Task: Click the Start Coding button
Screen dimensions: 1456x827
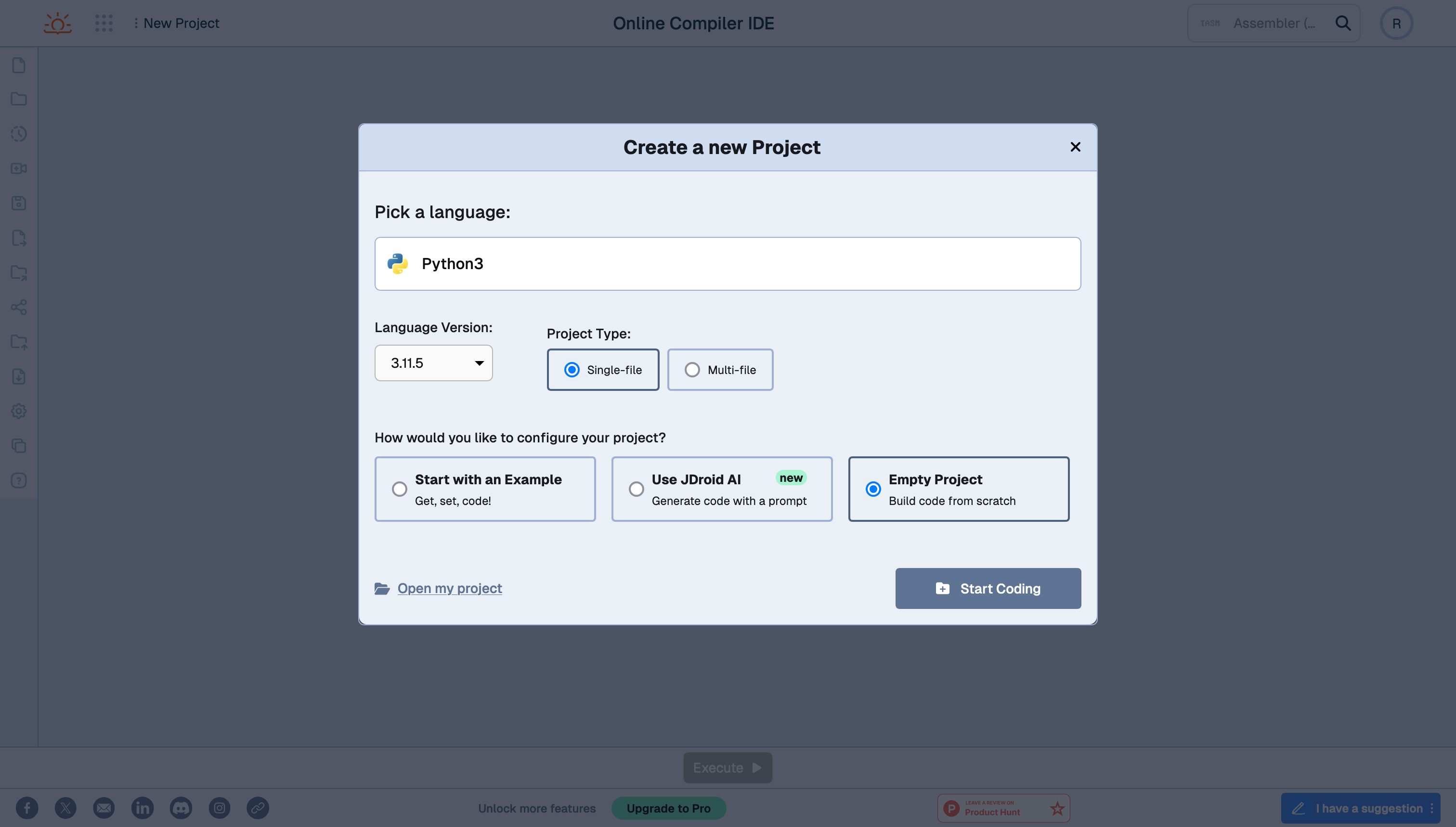Action: (988, 589)
